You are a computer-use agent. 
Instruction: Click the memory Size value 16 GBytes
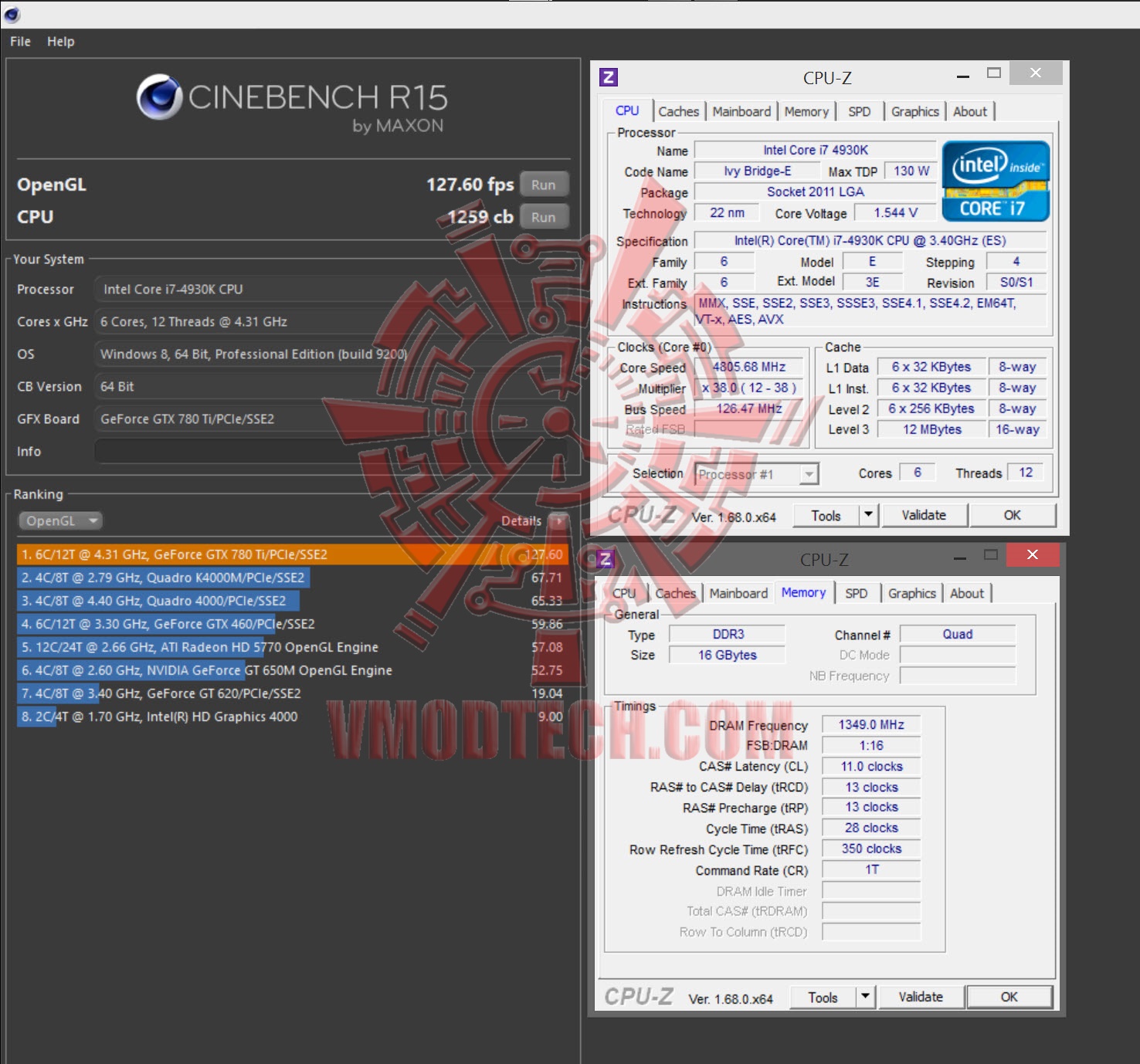click(728, 656)
